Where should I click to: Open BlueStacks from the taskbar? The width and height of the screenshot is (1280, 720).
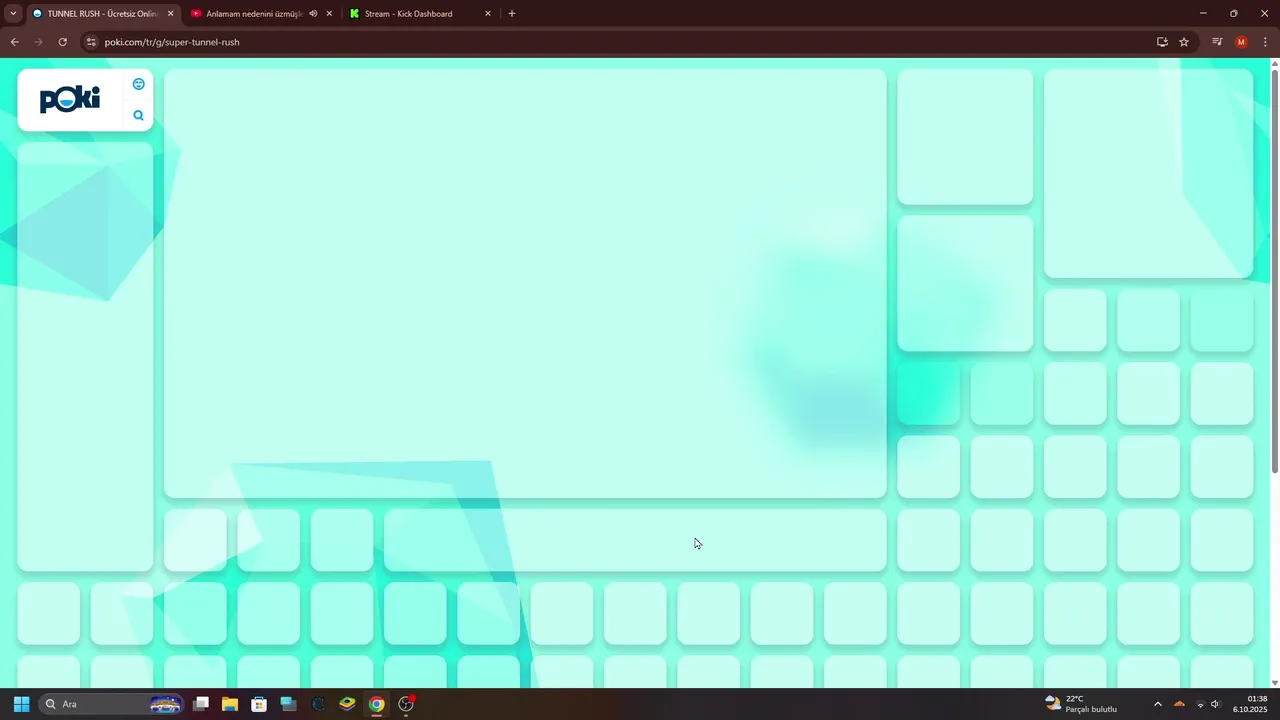pyautogui.click(x=347, y=704)
